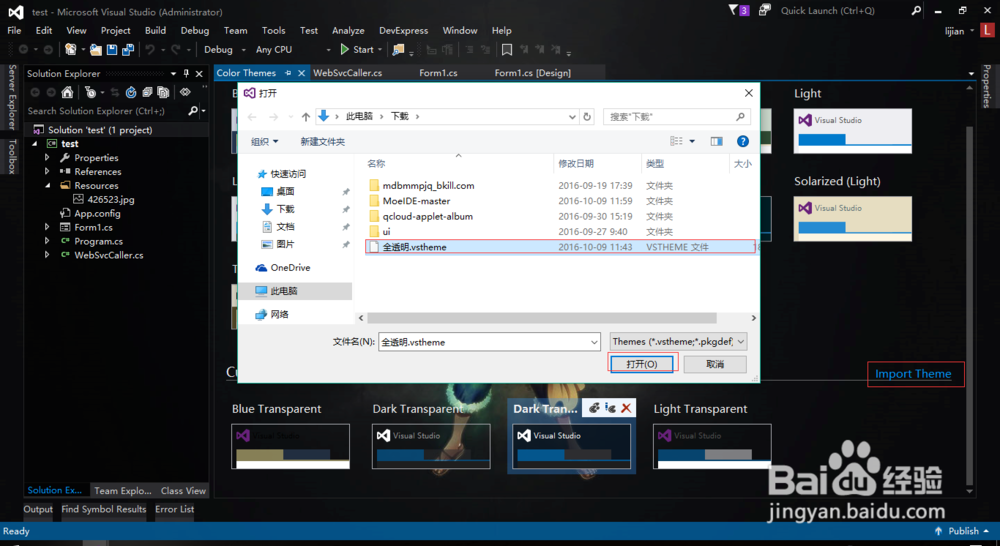
Task: Open the DevExpress menu
Action: (404, 31)
